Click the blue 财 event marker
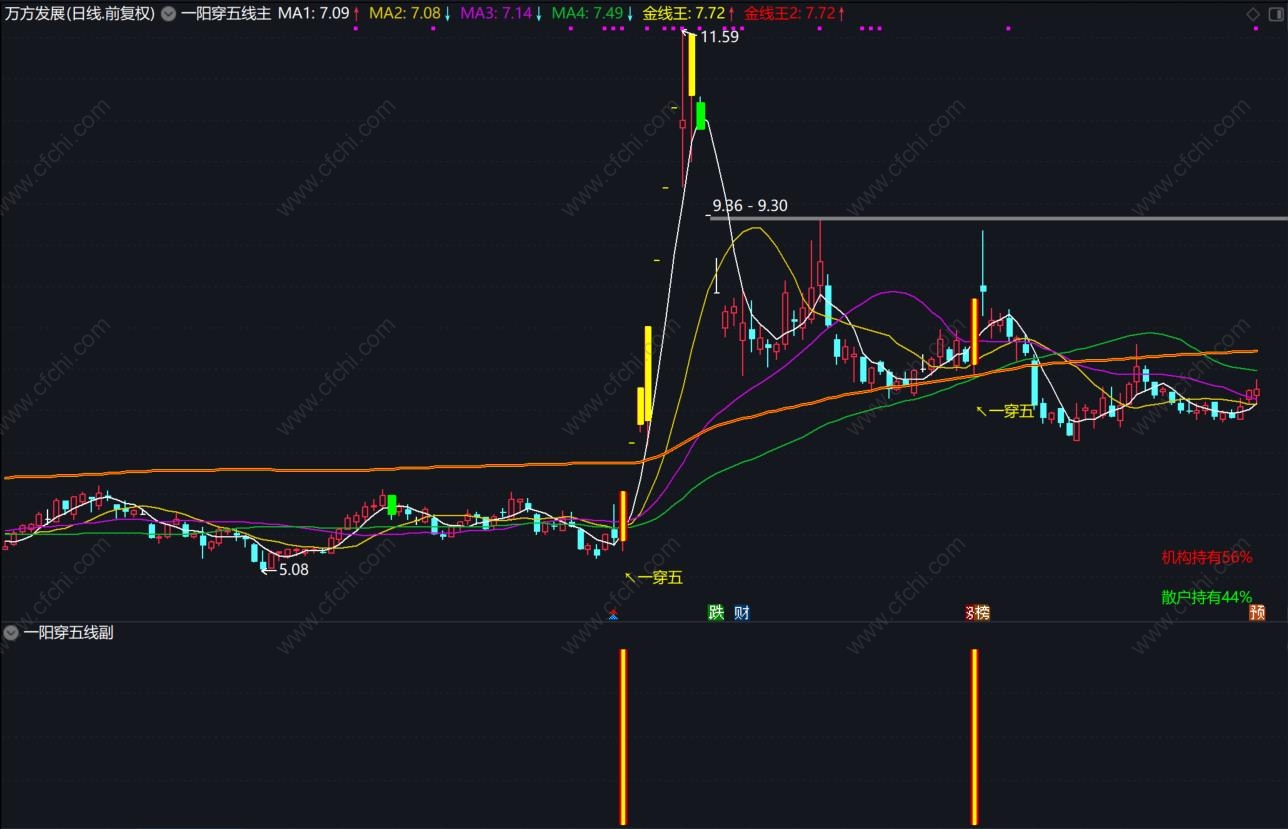1288x829 pixels. [x=742, y=613]
